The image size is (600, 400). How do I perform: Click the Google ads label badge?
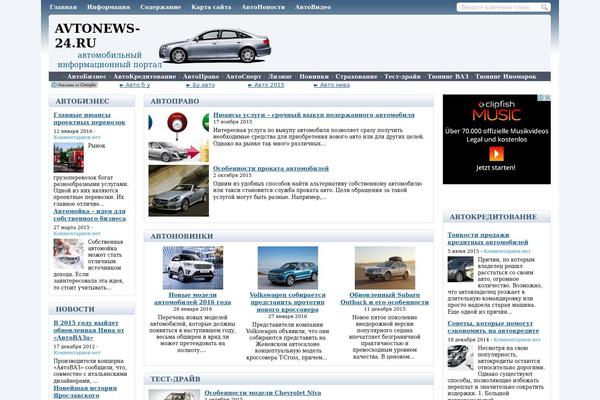click(x=74, y=85)
